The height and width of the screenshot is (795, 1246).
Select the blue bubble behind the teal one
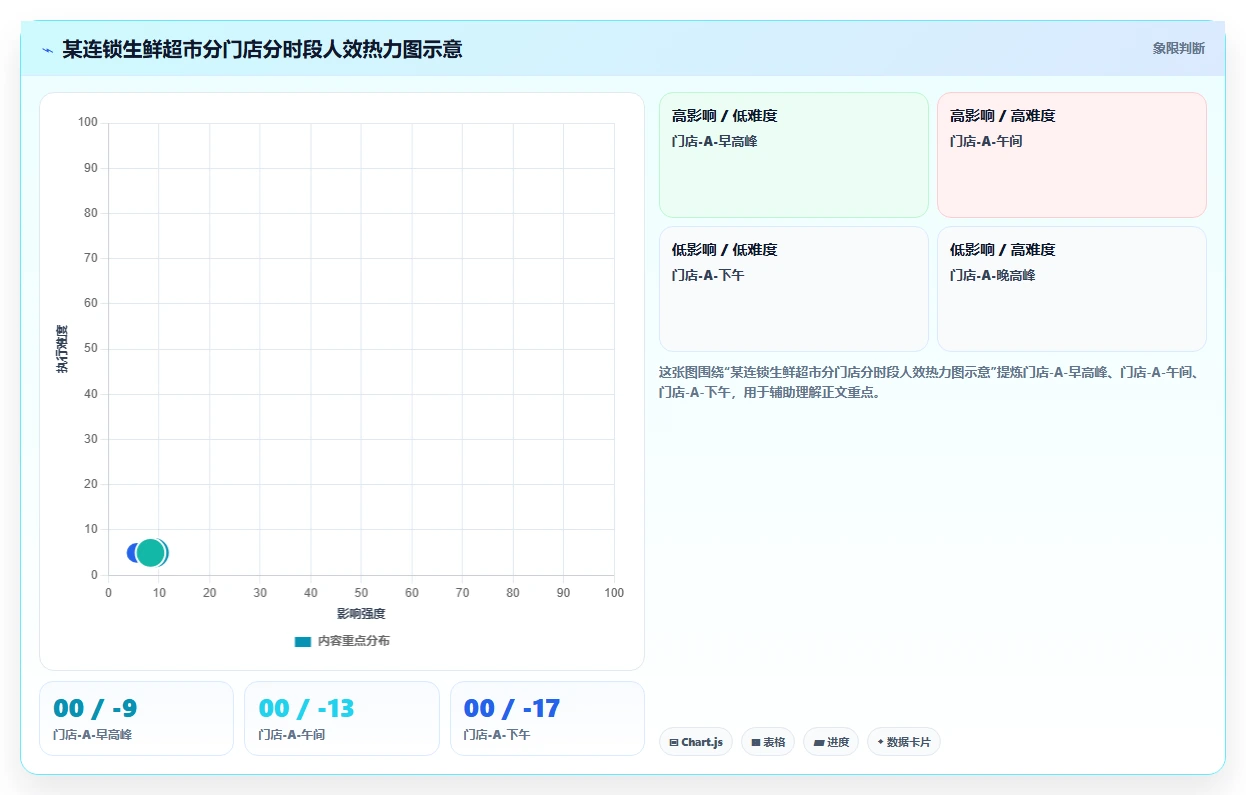click(133, 552)
